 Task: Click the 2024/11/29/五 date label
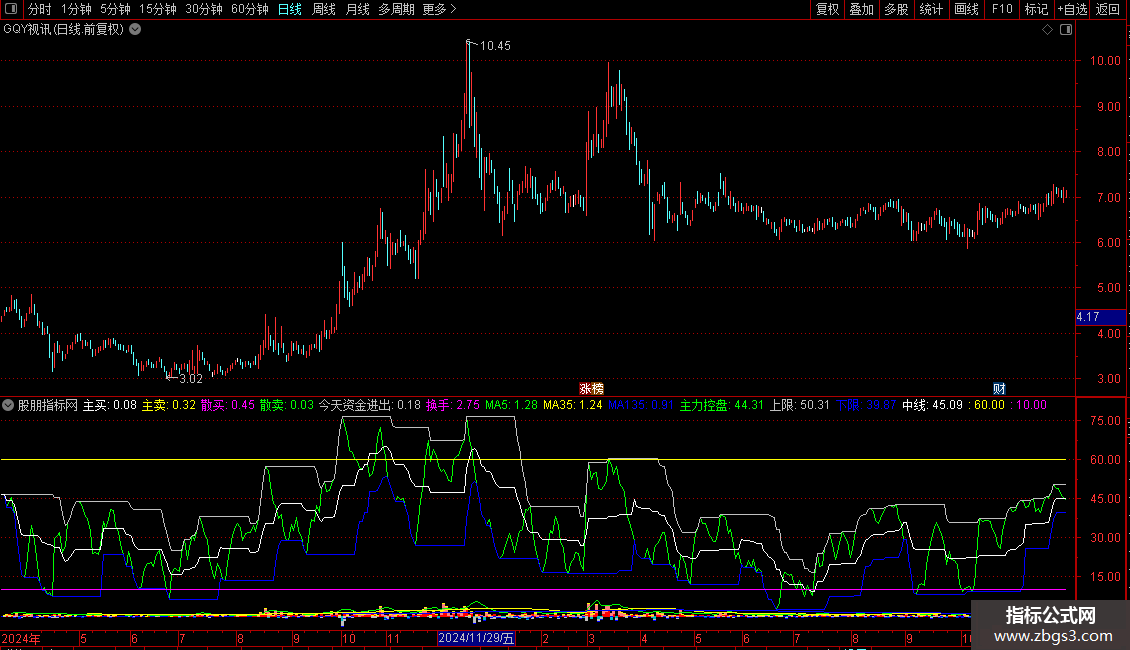[x=476, y=638]
